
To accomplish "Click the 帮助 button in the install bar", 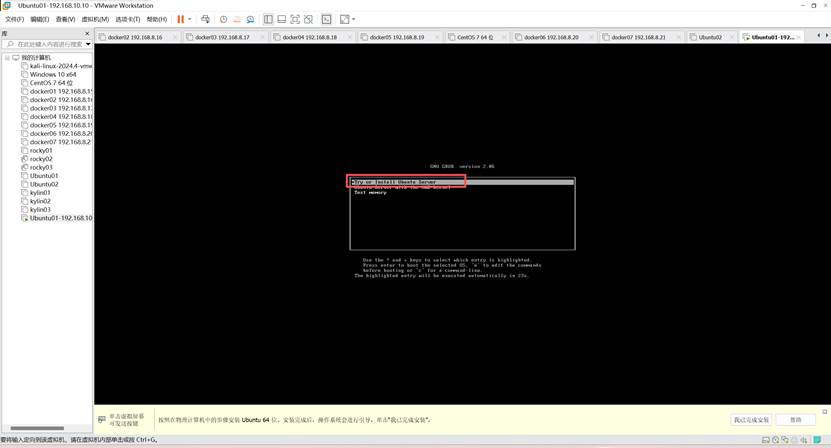I will 795,419.
